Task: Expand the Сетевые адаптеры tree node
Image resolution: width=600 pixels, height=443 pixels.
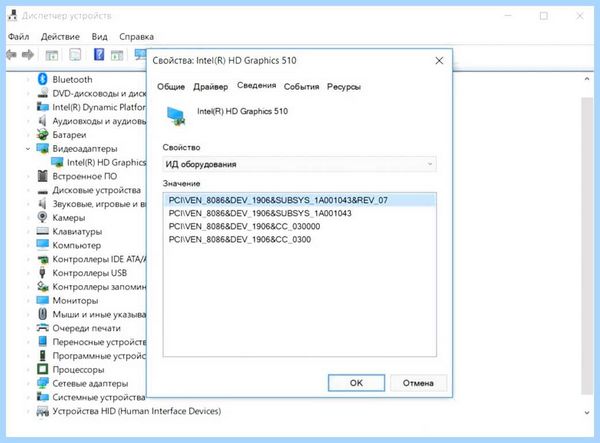Action: (x=28, y=383)
